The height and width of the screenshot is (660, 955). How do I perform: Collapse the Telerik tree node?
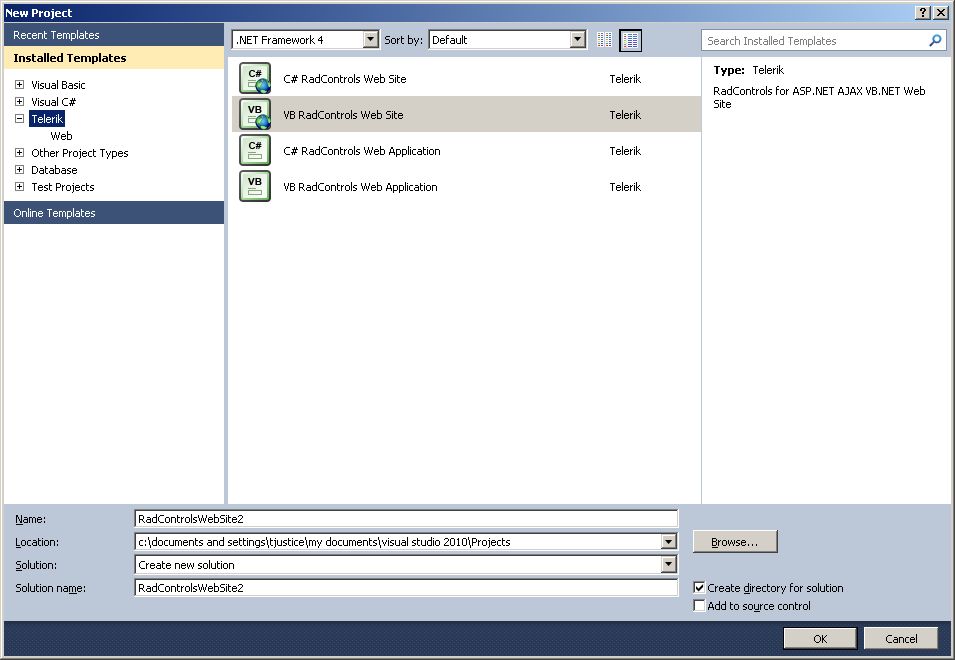(x=19, y=119)
